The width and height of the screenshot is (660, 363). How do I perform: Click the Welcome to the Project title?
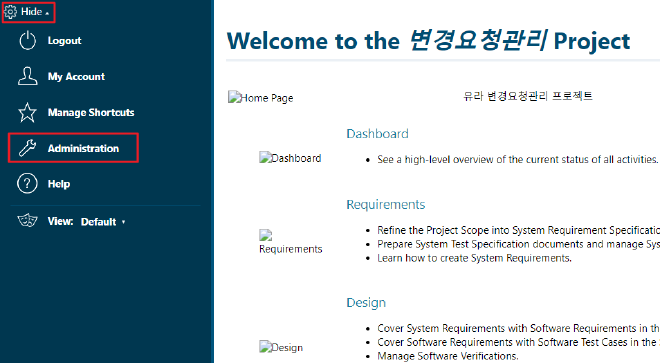(428, 41)
